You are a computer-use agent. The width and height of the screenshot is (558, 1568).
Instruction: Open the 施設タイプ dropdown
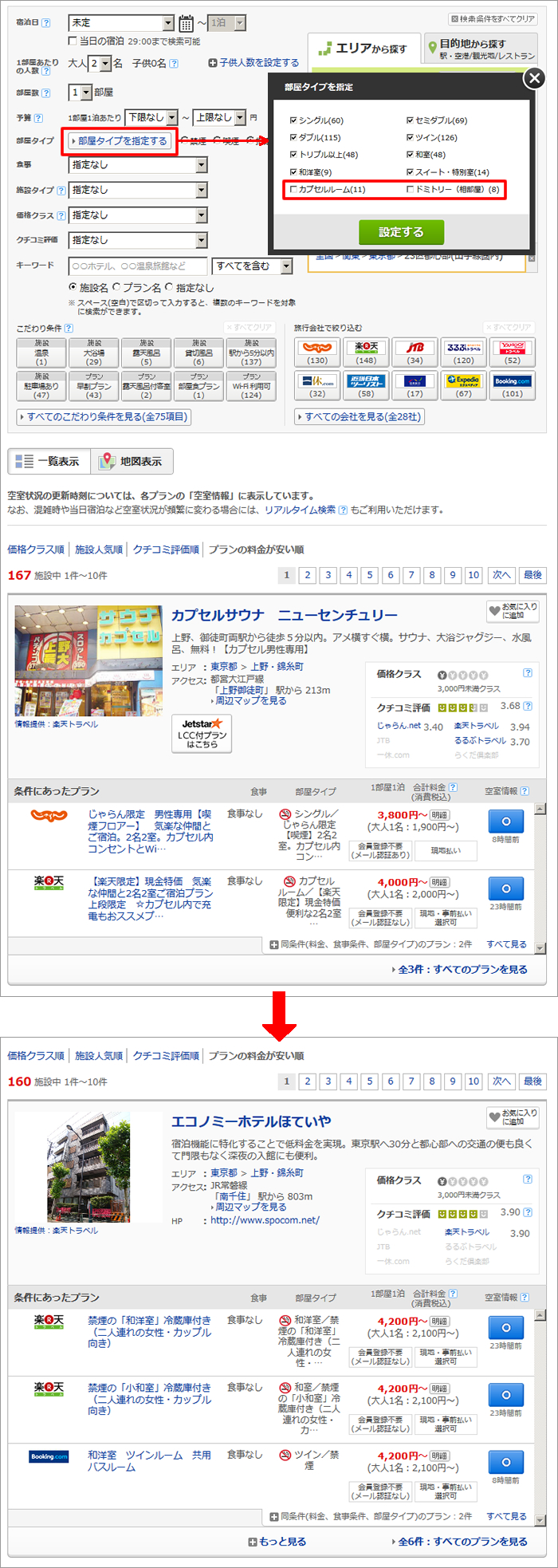(x=138, y=190)
